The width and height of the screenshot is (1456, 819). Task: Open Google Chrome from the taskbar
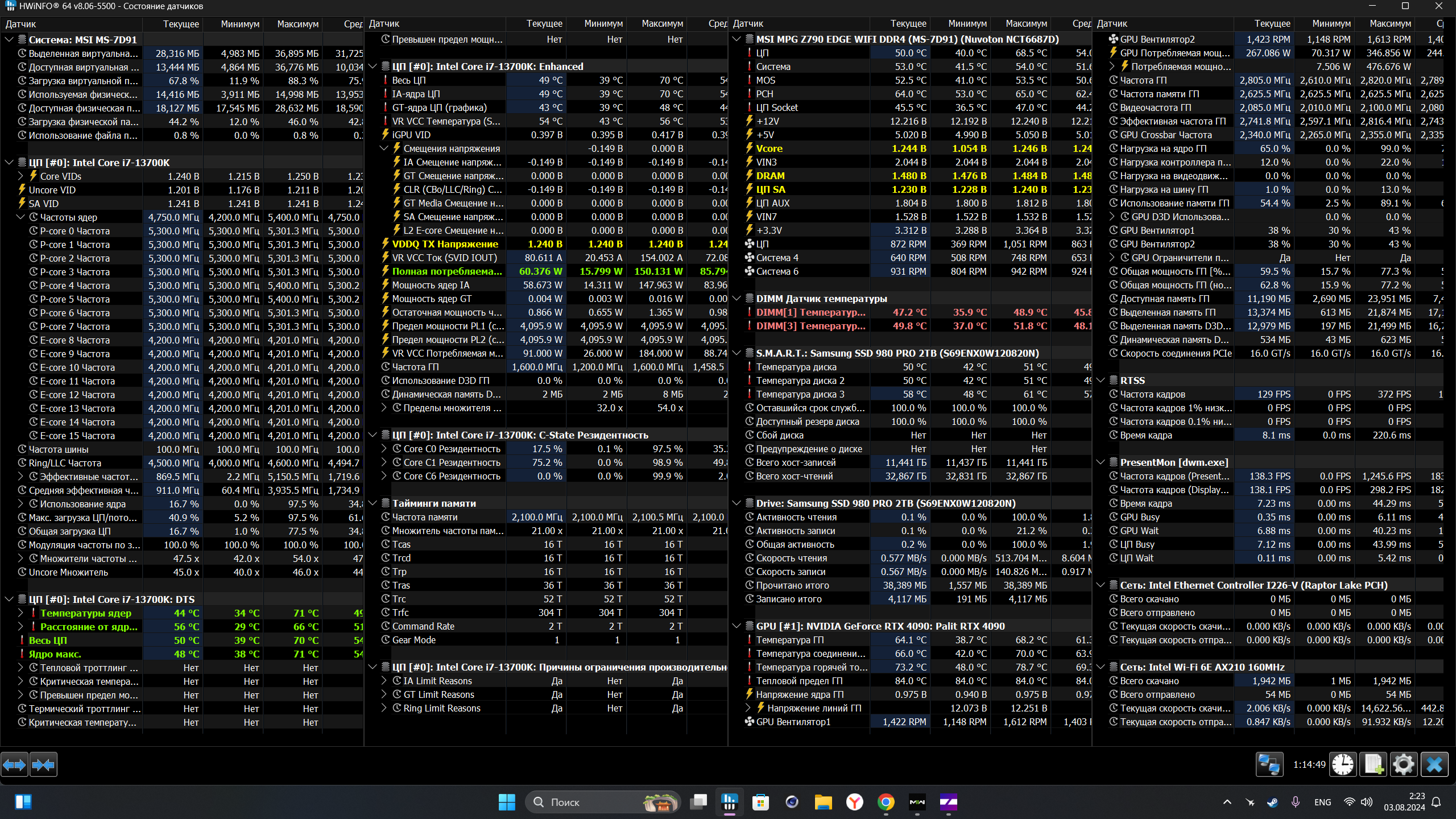coord(886,803)
